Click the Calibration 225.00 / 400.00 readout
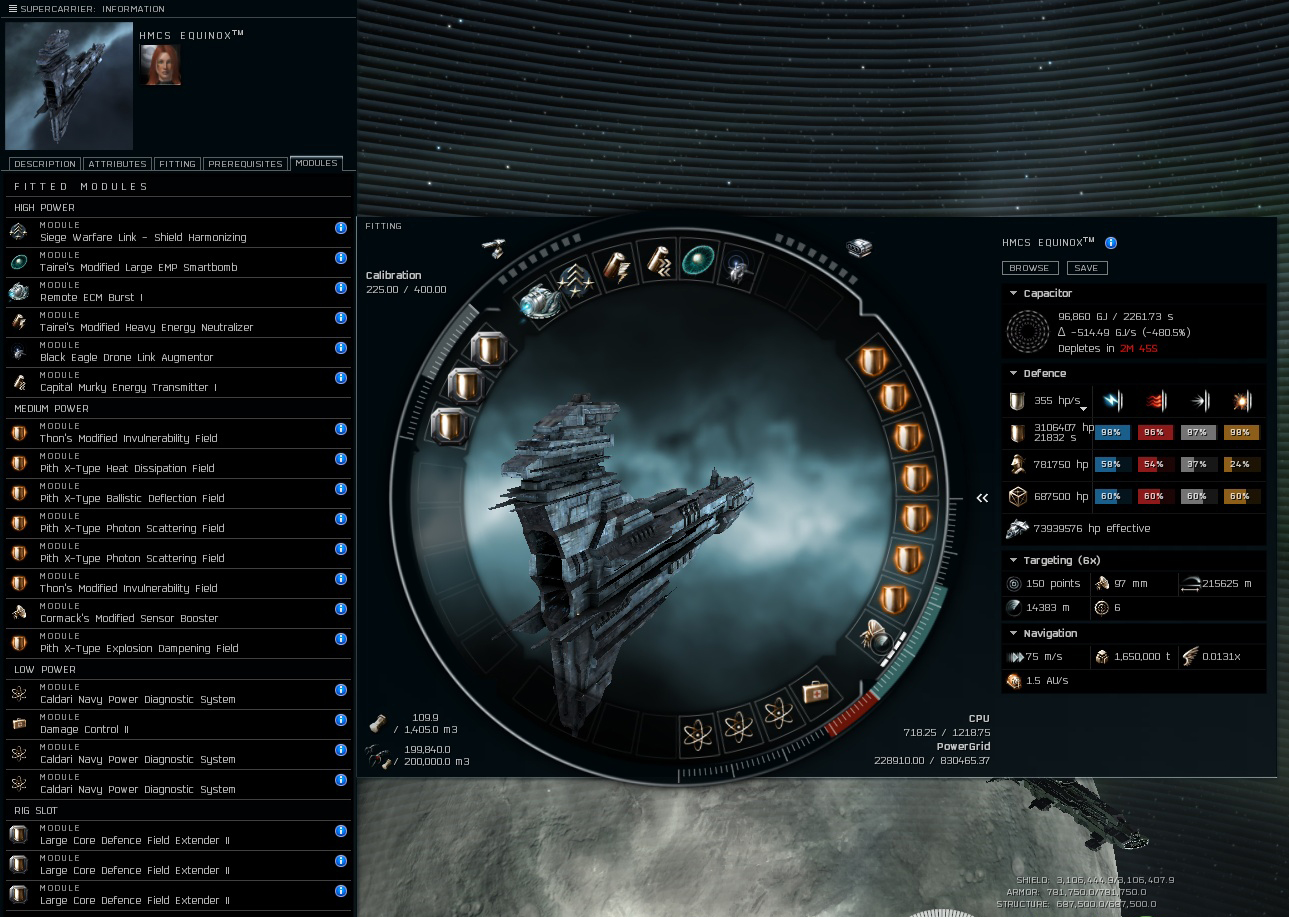The width and height of the screenshot is (1289, 917). (x=406, y=282)
